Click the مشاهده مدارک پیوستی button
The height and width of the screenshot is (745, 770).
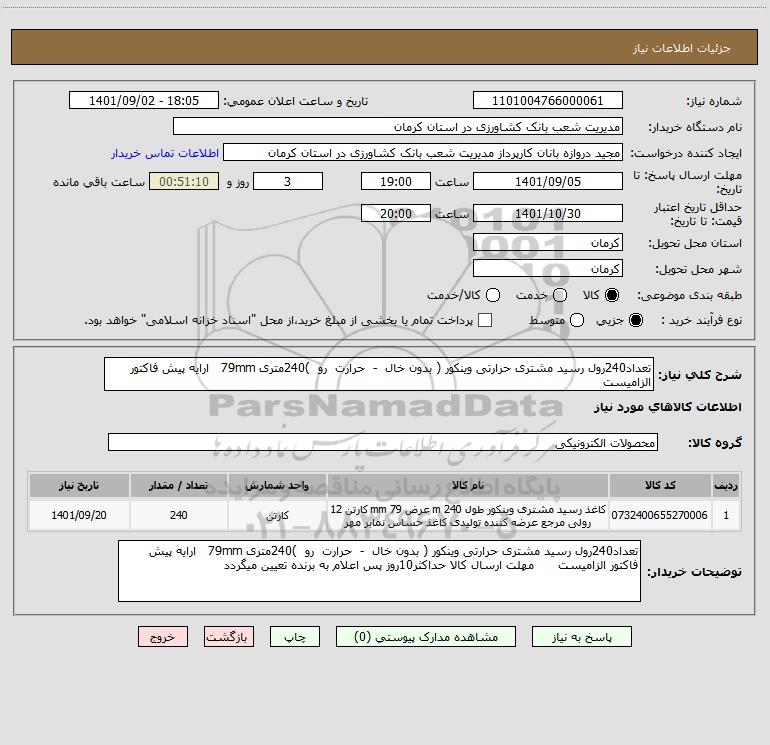[x=426, y=637]
